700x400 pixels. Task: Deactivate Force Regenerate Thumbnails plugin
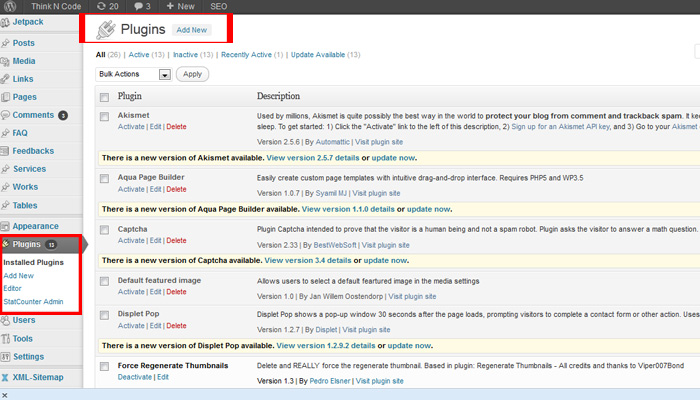coord(135,377)
